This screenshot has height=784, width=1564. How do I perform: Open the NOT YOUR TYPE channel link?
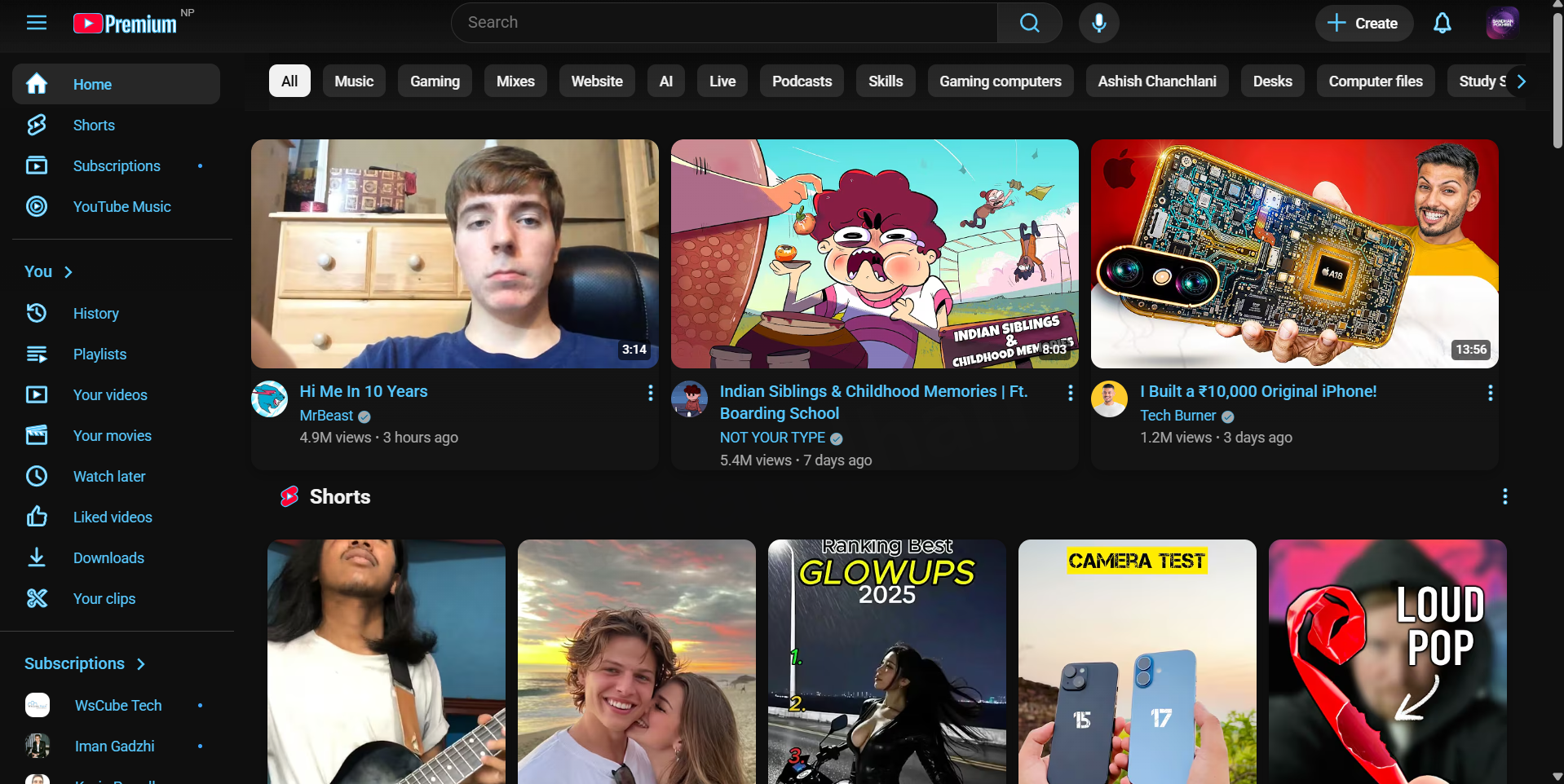coord(772,438)
